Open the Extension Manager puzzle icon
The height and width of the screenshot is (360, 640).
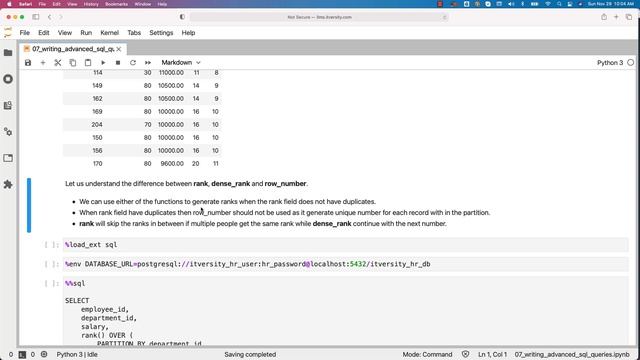point(8,184)
